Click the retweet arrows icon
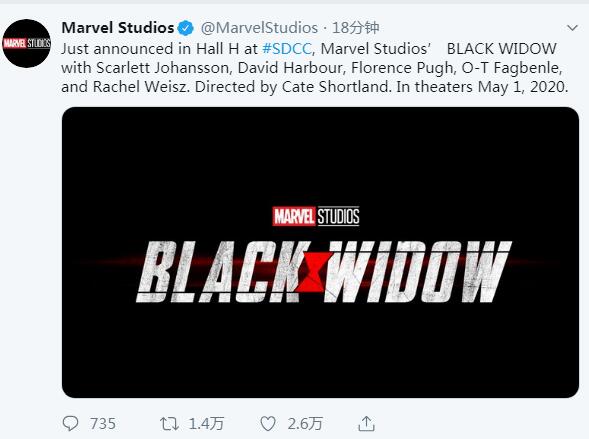The height and width of the screenshot is (439, 589). point(169,424)
